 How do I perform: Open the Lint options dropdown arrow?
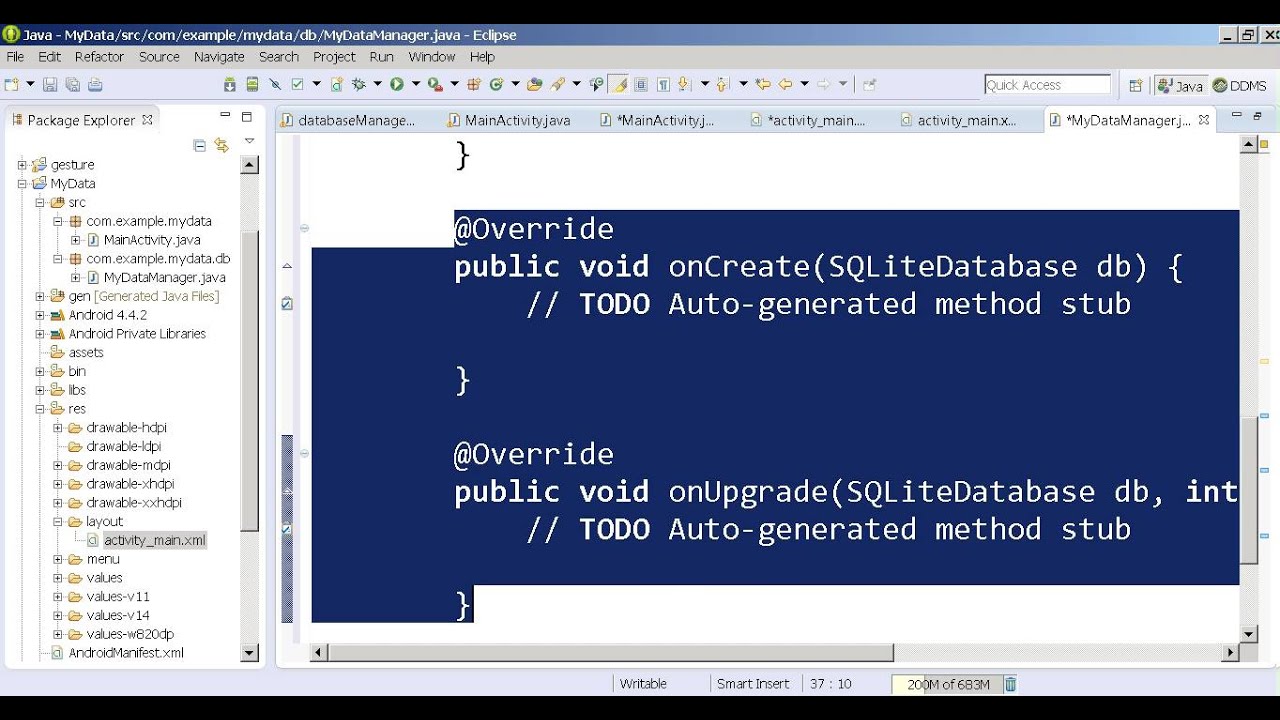(x=316, y=85)
